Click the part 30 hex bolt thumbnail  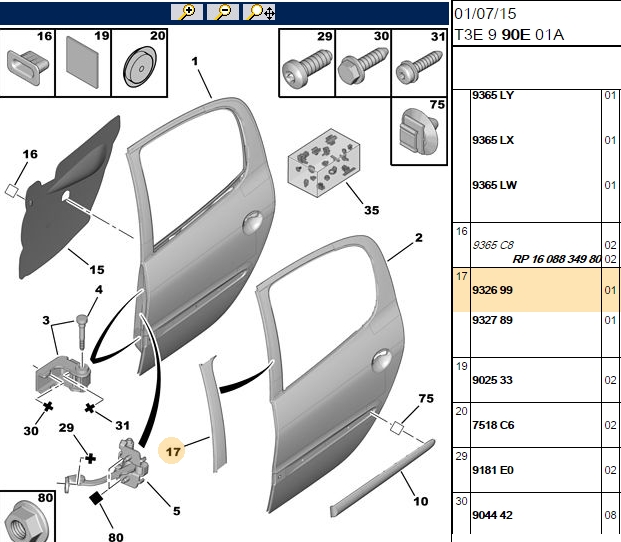point(363,63)
